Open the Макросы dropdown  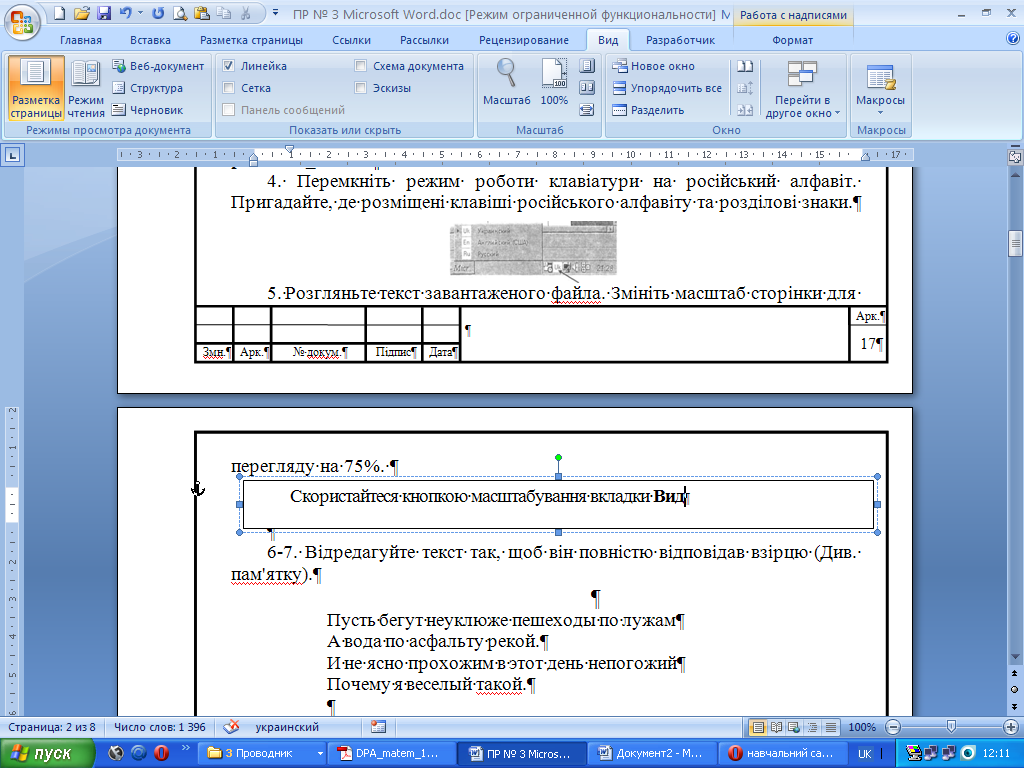coord(880,88)
